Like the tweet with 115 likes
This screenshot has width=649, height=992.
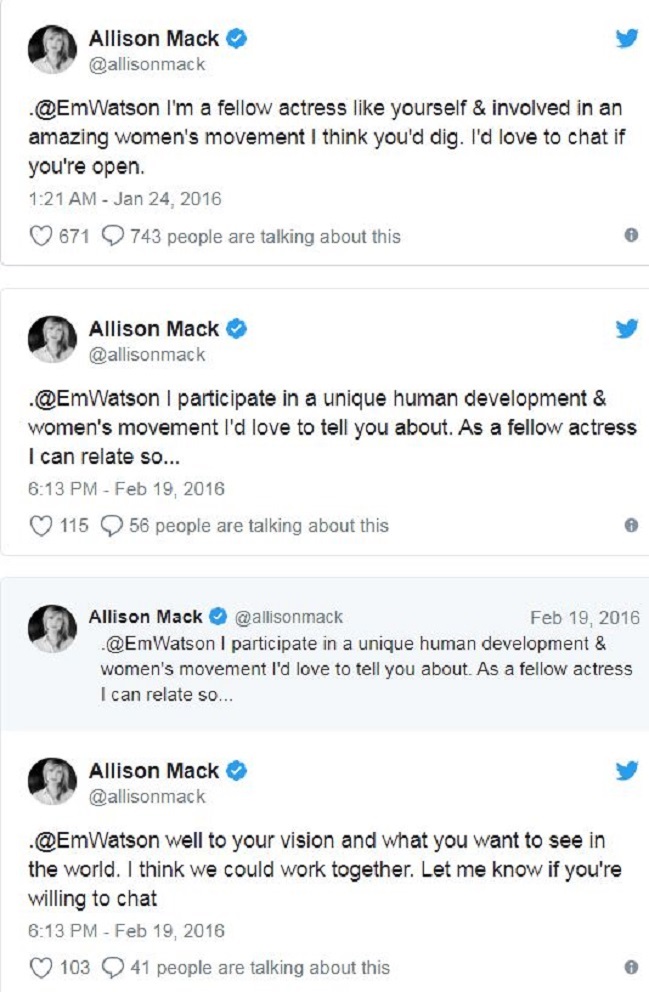40,525
